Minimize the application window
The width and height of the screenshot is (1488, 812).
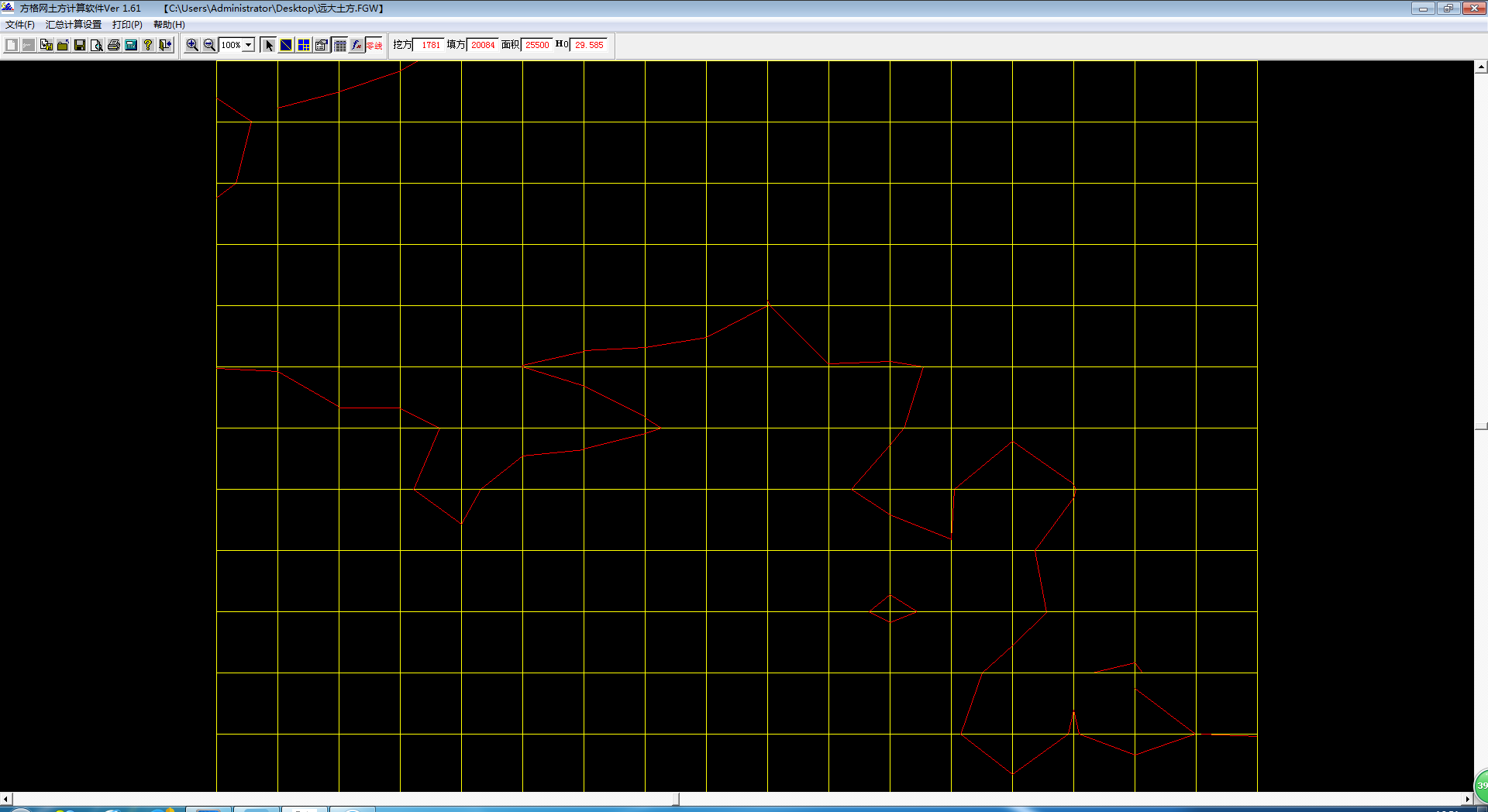click(x=1423, y=8)
